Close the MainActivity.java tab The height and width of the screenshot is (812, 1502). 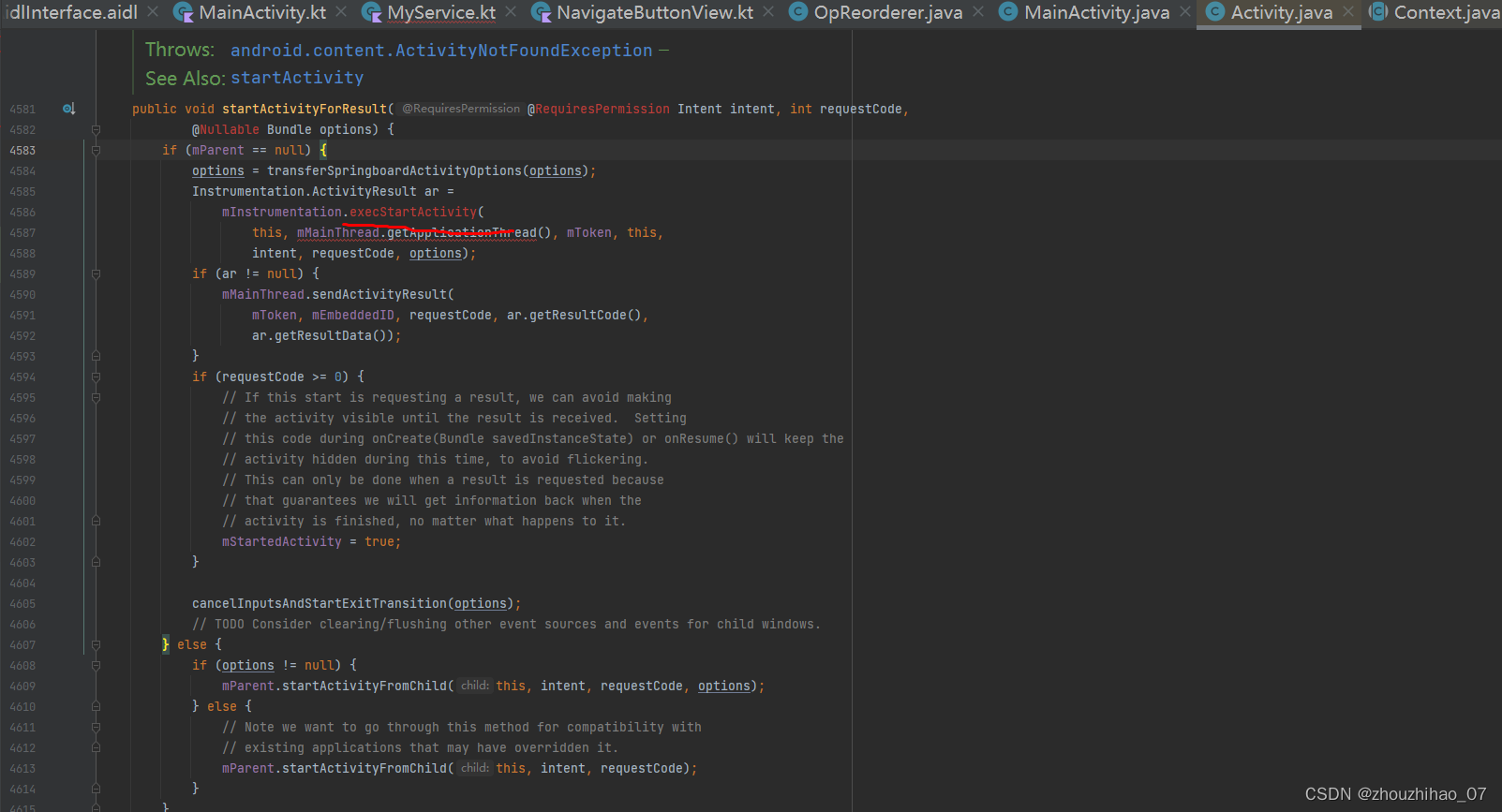pyautogui.click(x=1185, y=12)
